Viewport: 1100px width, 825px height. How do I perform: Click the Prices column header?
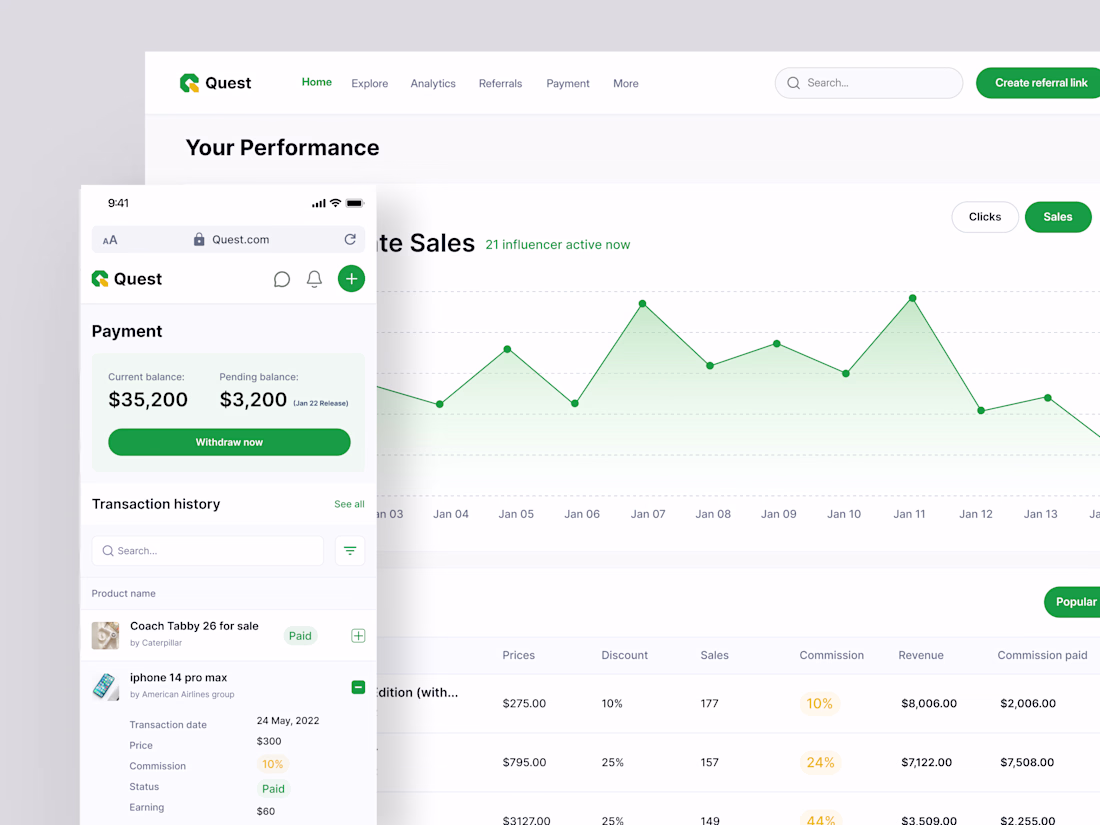point(518,655)
